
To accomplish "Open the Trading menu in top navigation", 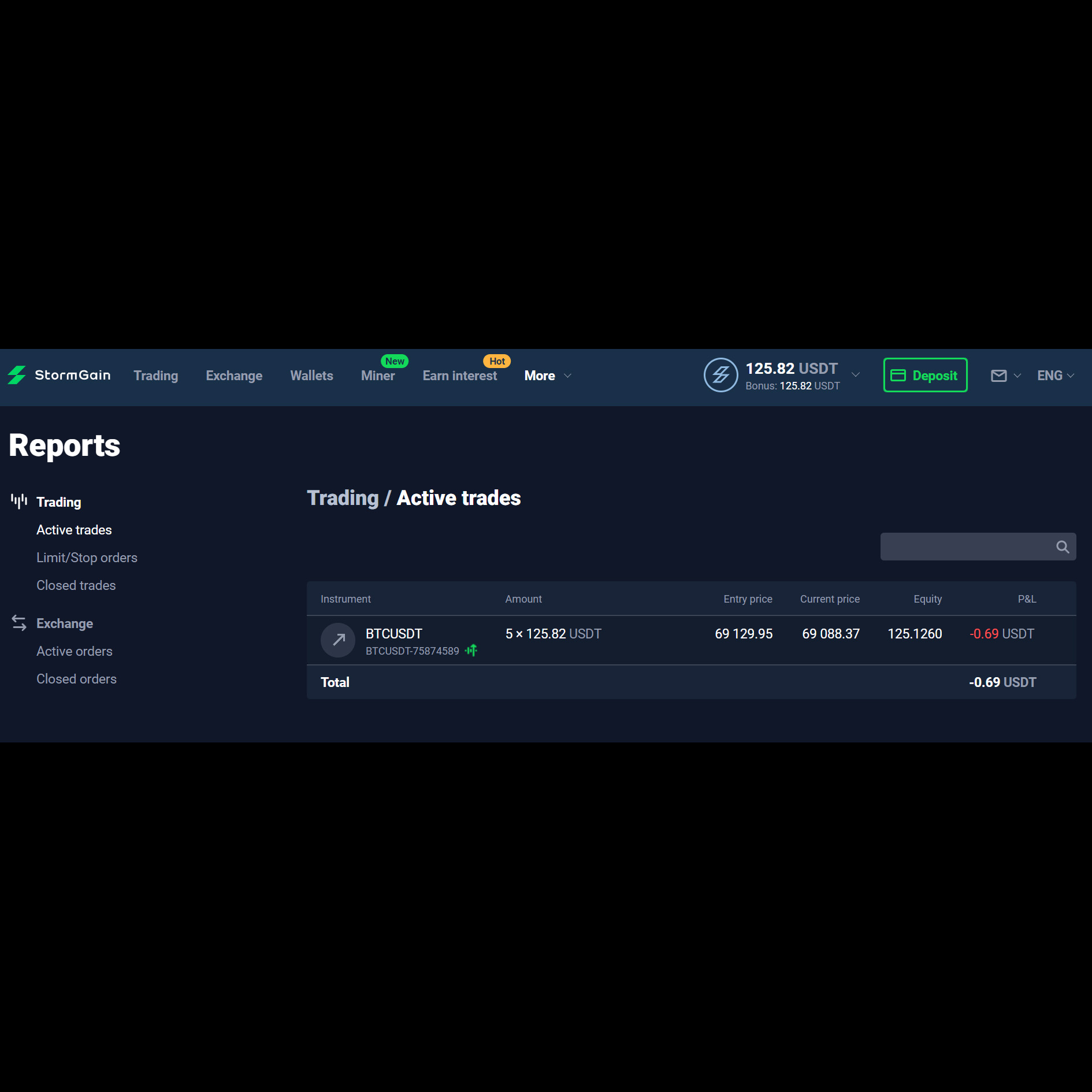I will pos(156,376).
